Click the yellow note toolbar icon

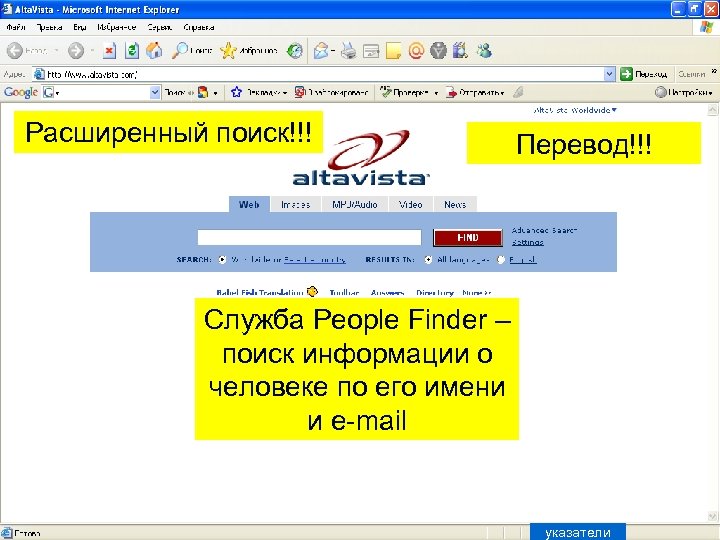[x=394, y=51]
